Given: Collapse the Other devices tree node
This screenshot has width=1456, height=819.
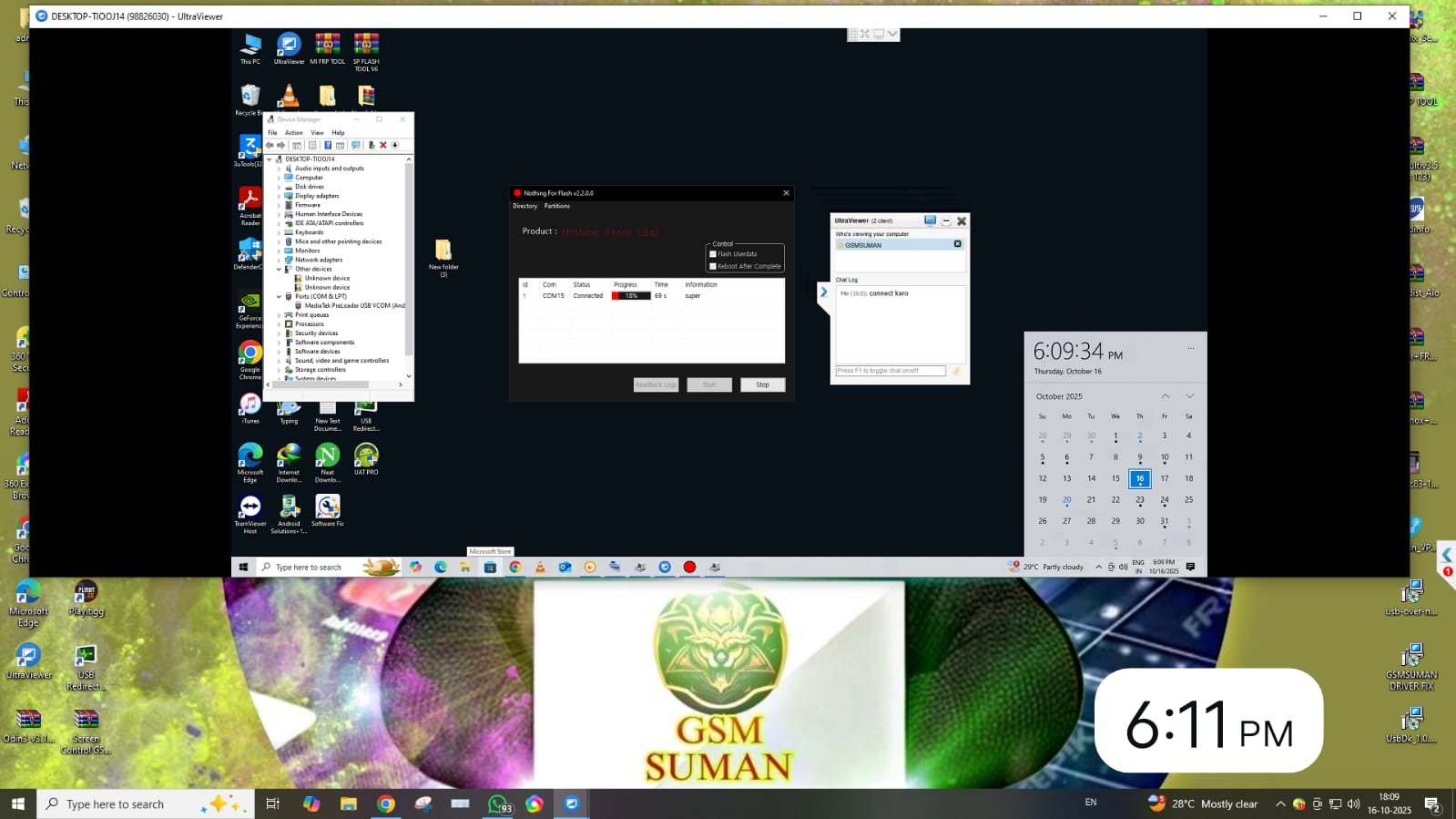Looking at the screenshot, I should coord(279,269).
